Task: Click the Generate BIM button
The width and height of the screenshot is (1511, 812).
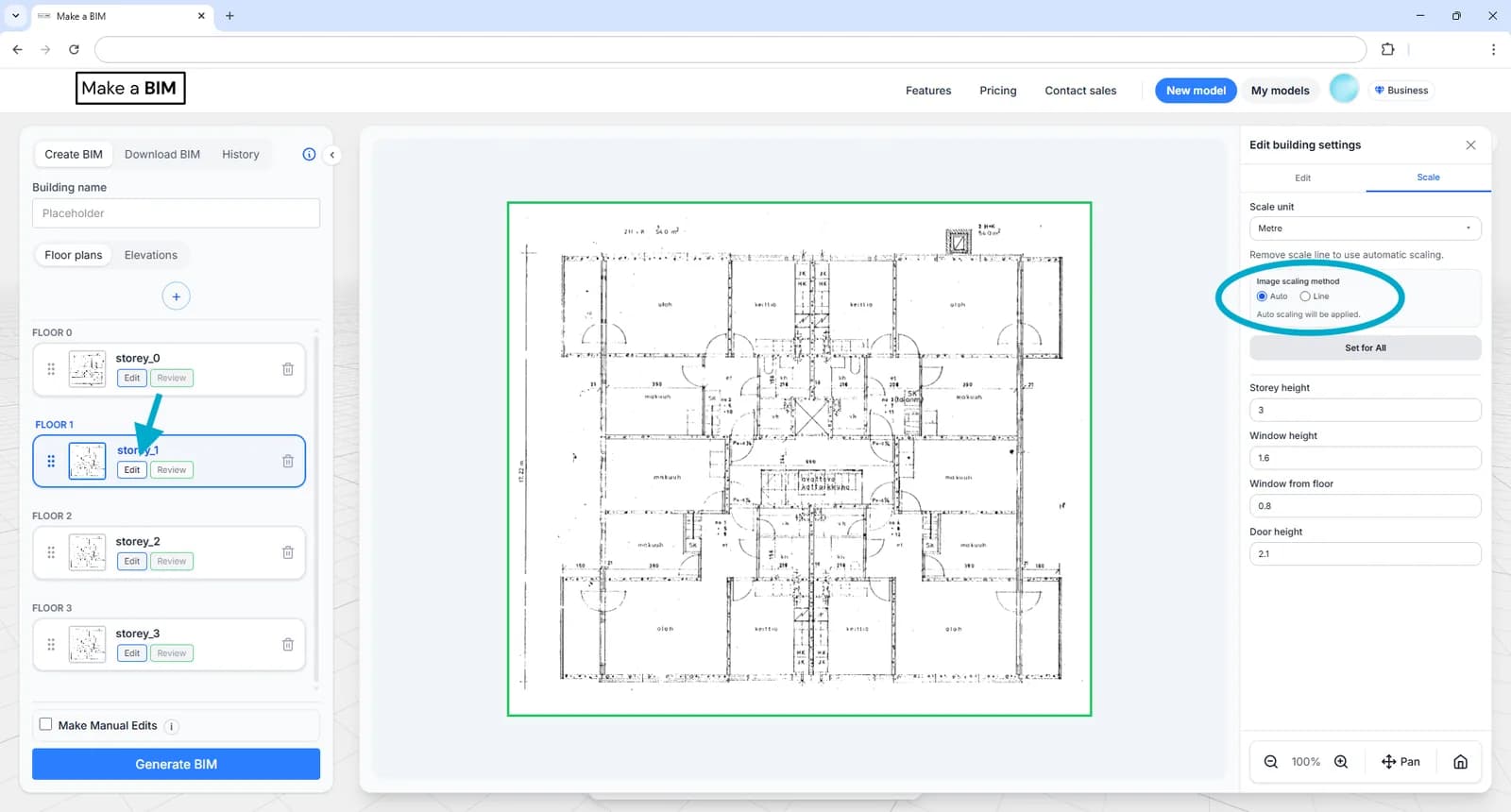Action: [x=176, y=764]
